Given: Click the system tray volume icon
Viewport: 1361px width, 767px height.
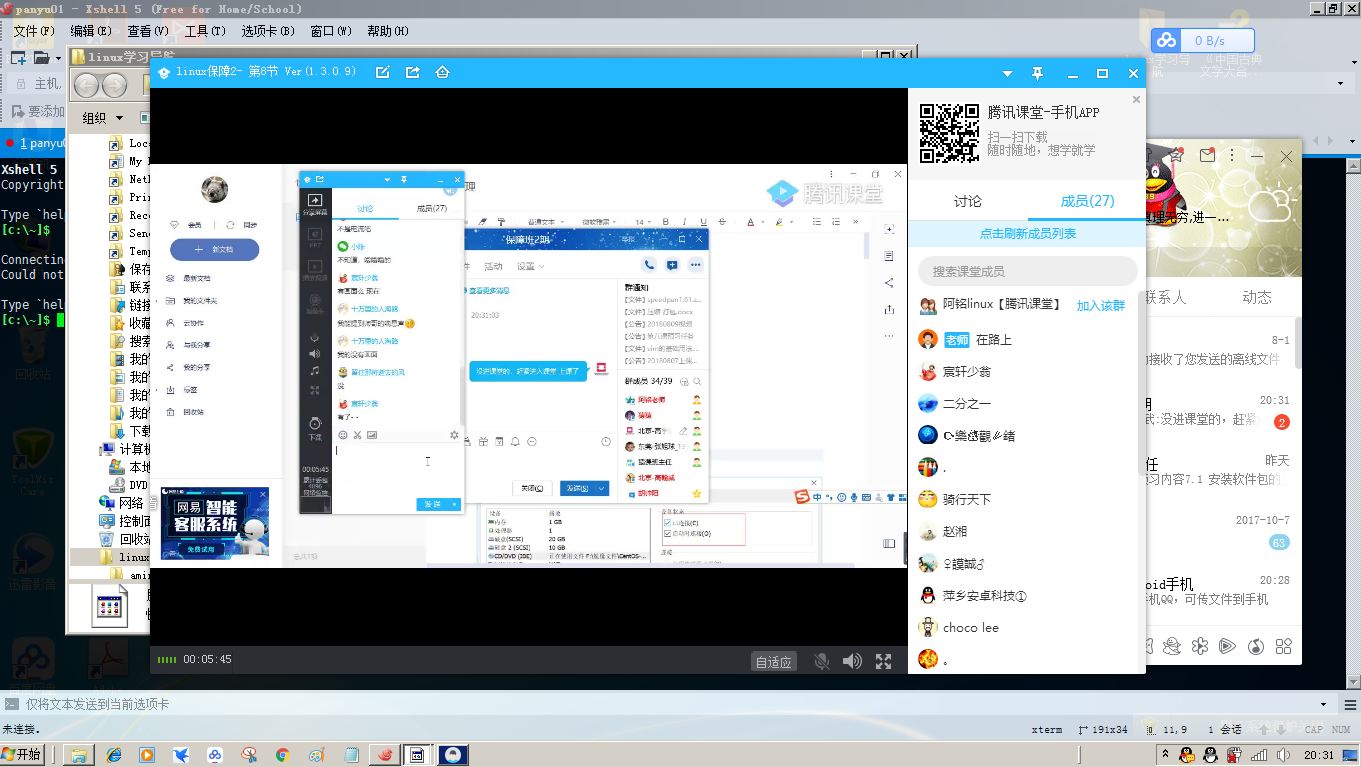Looking at the screenshot, I should pos(1281,756).
